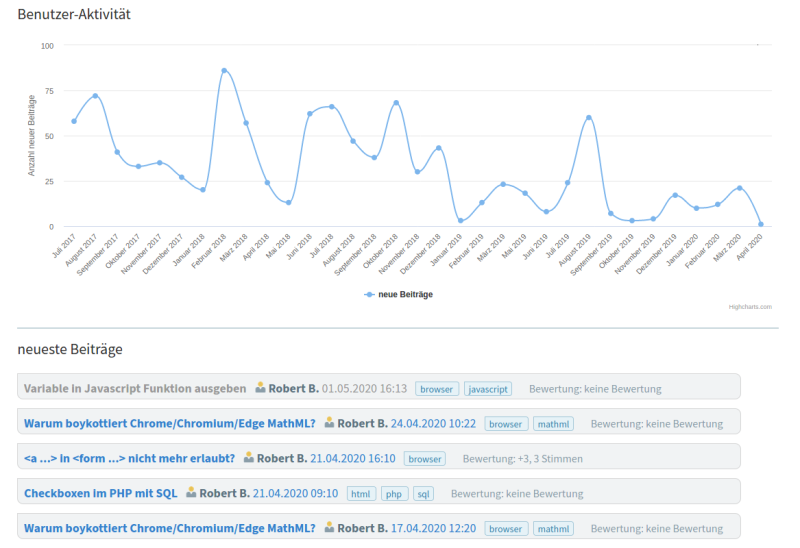Filter by the 'php' tag
This screenshot has height=548, width=800.
395,494
